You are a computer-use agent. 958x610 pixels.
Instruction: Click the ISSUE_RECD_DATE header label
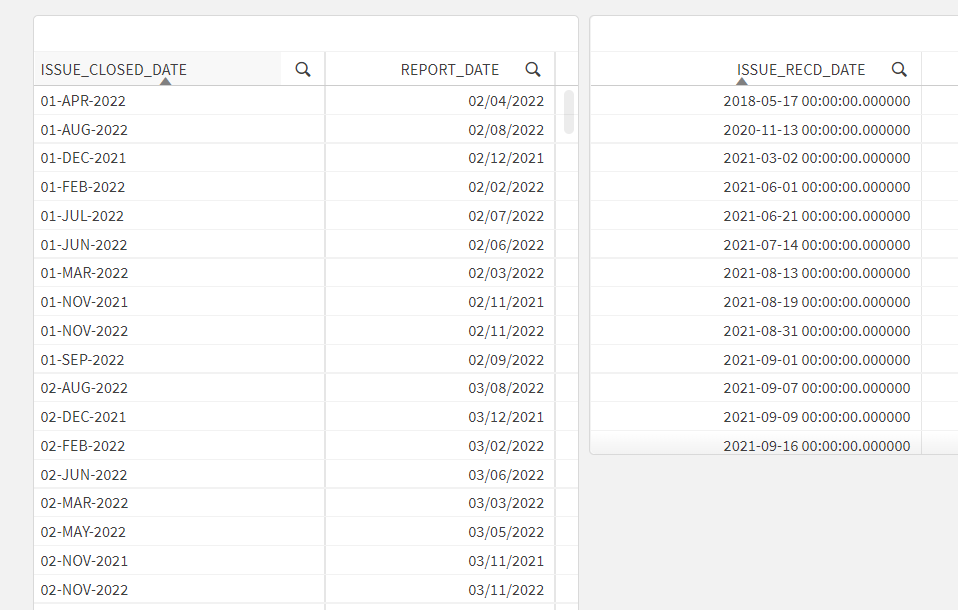pyautogui.click(x=801, y=69)
